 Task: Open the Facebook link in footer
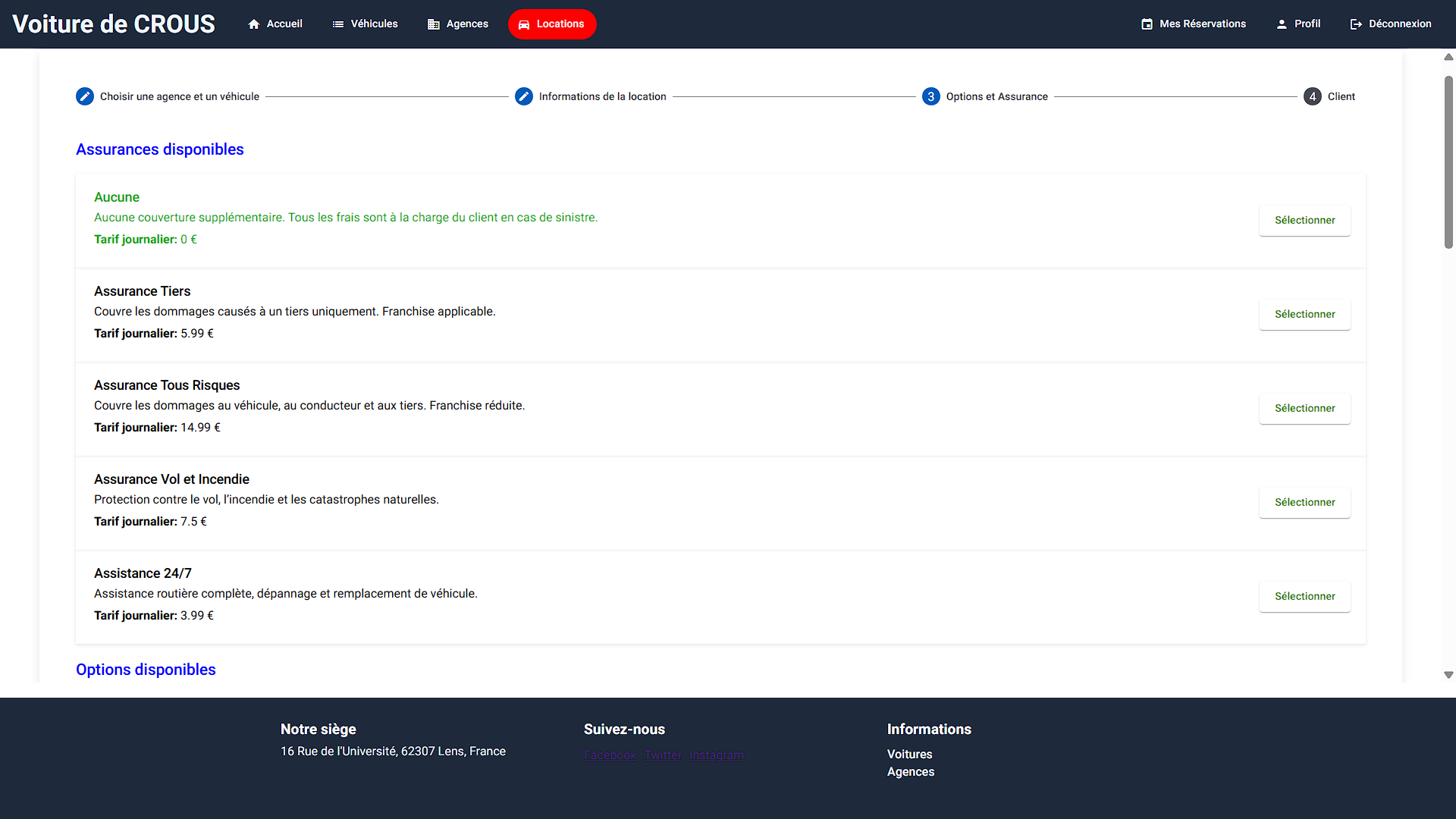click(x=610, y=755)
